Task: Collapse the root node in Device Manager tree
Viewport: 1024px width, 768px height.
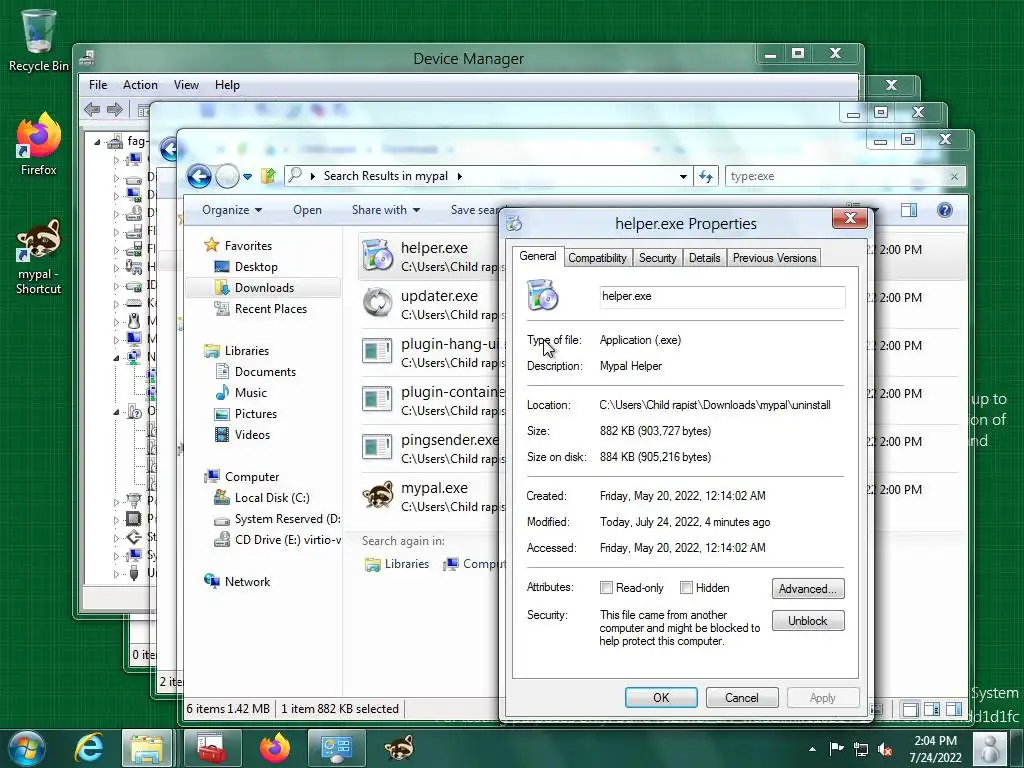Action: [97, 141]
